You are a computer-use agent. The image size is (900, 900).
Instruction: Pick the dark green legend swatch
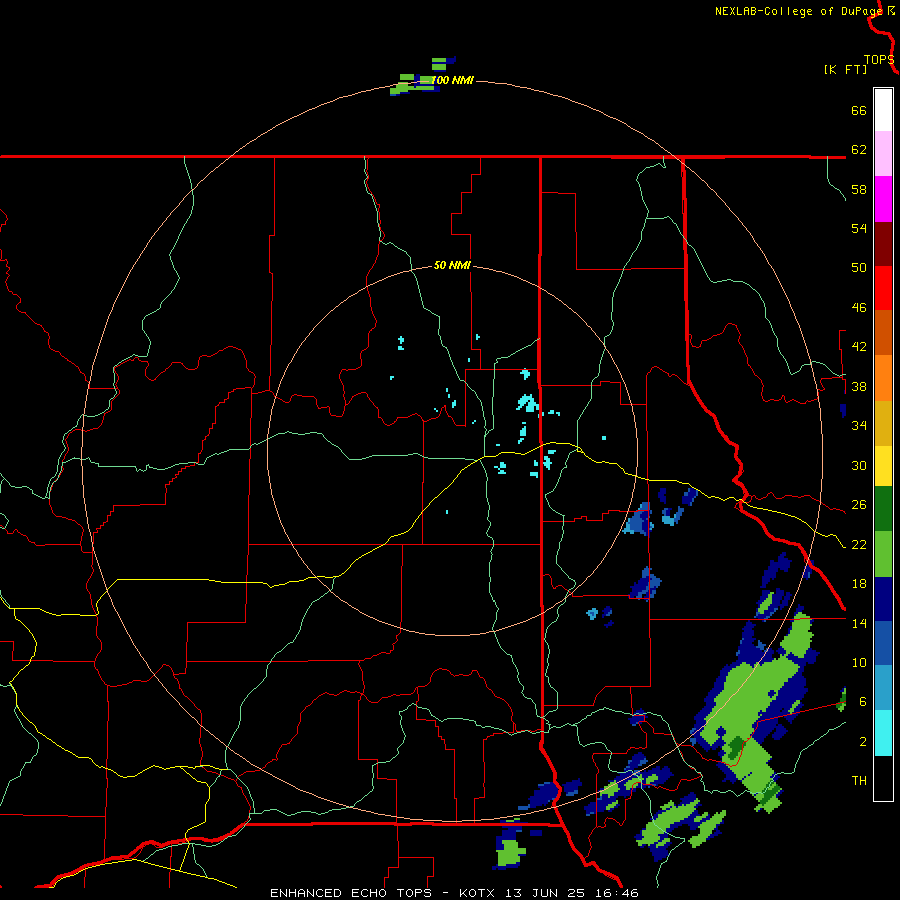coord(883,509)
